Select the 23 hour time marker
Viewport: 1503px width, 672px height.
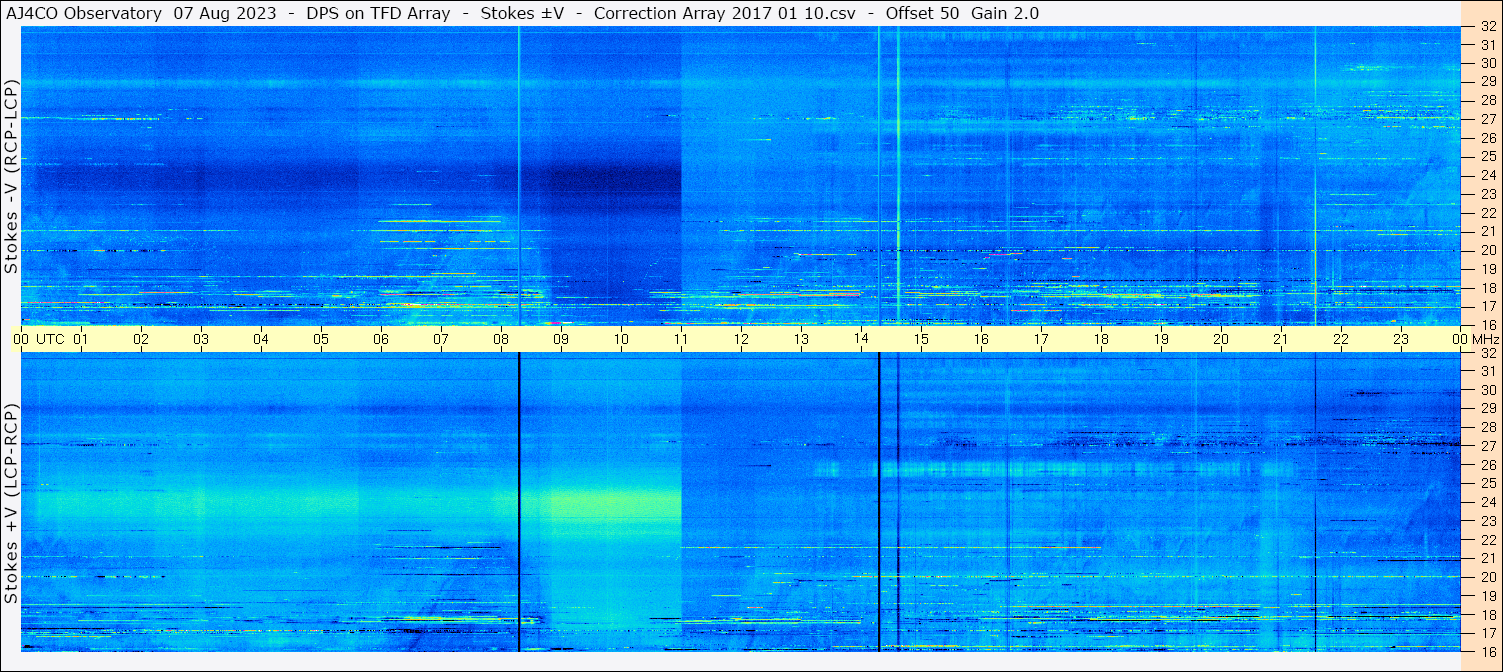coord(1401,339)
